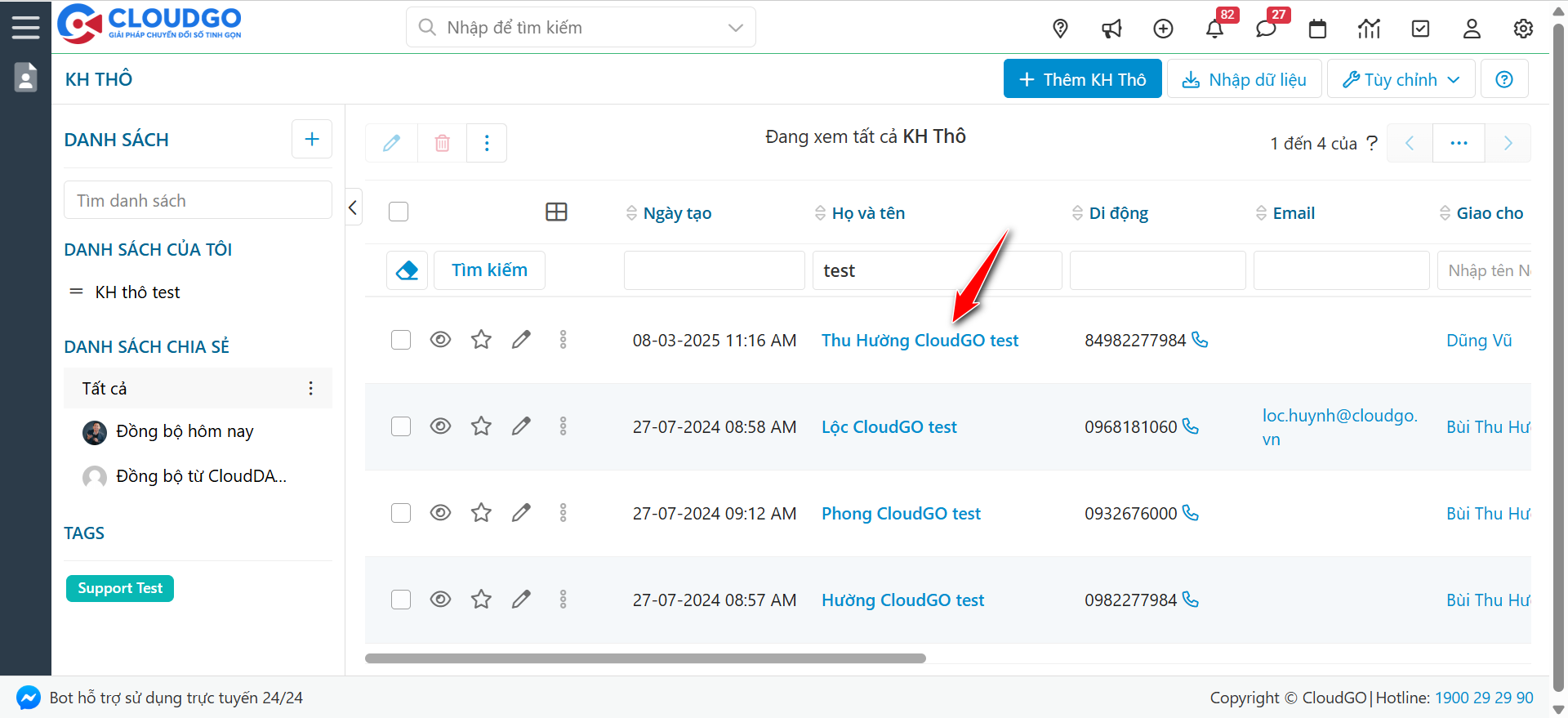Click phone icon next to 0932676000
Viewport: 1568px width, 718px height.
coord(1191,513)
